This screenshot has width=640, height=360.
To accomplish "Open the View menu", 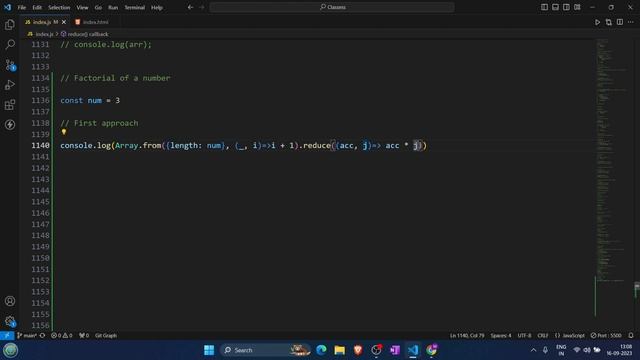I will click(82, 7).
